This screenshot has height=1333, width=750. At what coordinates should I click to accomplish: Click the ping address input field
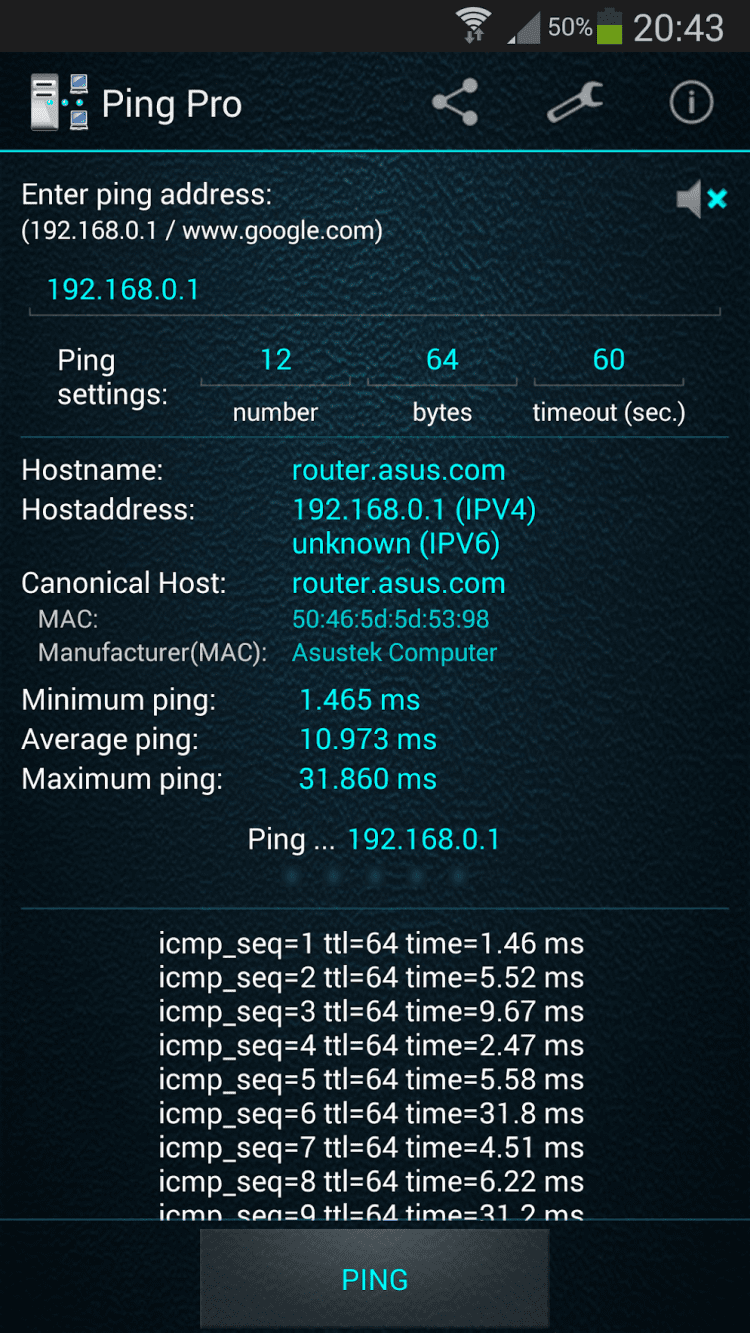pyautogui.click(x=375, y=290)
